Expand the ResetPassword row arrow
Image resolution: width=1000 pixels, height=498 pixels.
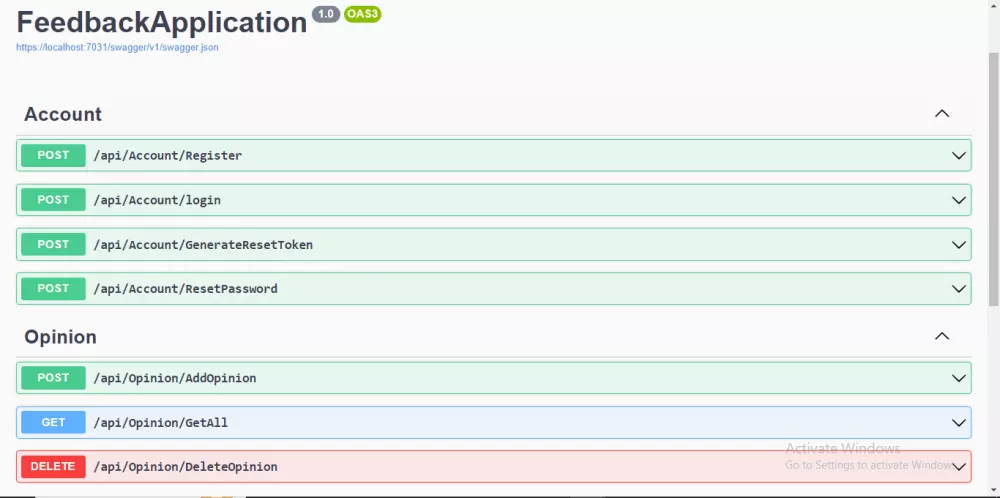[959, 289]
